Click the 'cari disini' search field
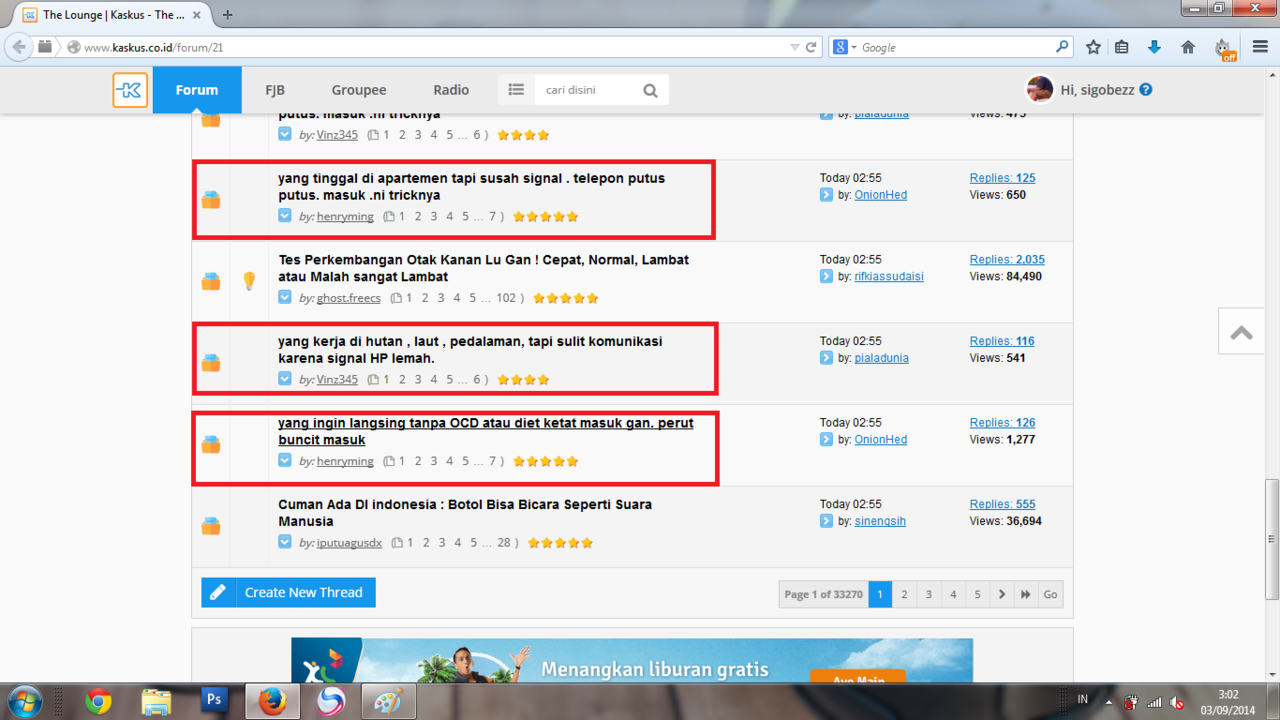The height and width of the screenshot is (720, 1280). (585, 90)
